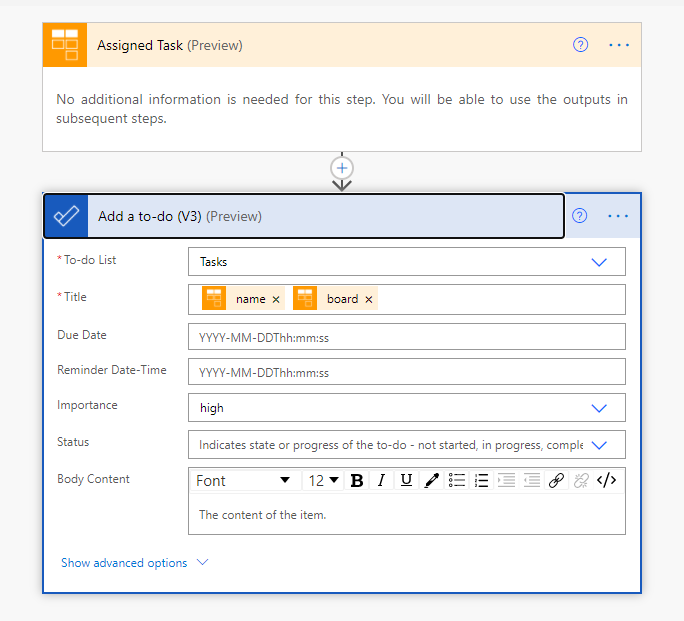
Task: Open the text highlight color pen tool
Action: [431, 481]
